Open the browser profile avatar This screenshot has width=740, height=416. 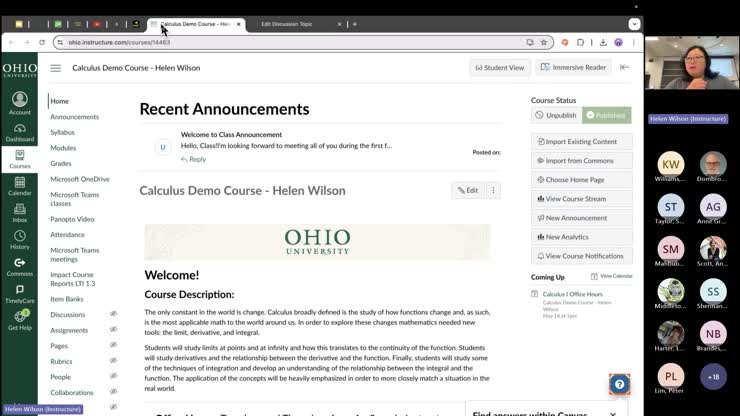(x=618, y=42)
